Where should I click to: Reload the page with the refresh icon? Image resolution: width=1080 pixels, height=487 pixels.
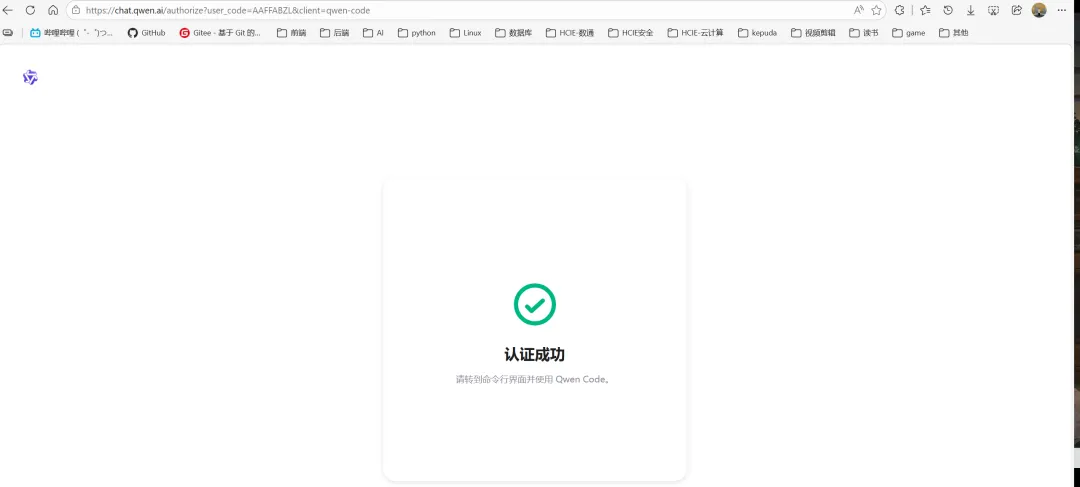point(30,10)
